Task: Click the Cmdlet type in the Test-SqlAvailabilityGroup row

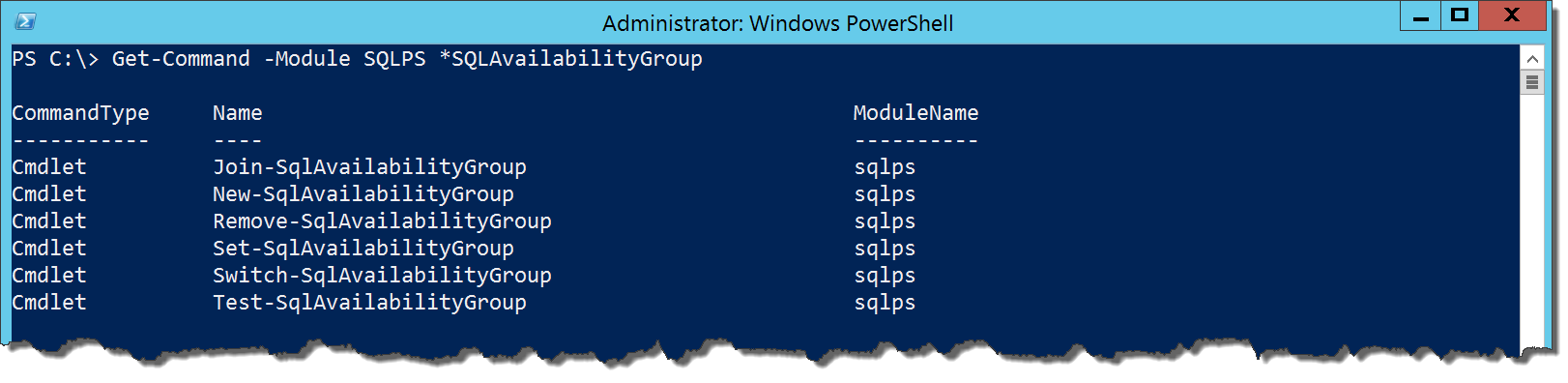Action: [49, 303]
